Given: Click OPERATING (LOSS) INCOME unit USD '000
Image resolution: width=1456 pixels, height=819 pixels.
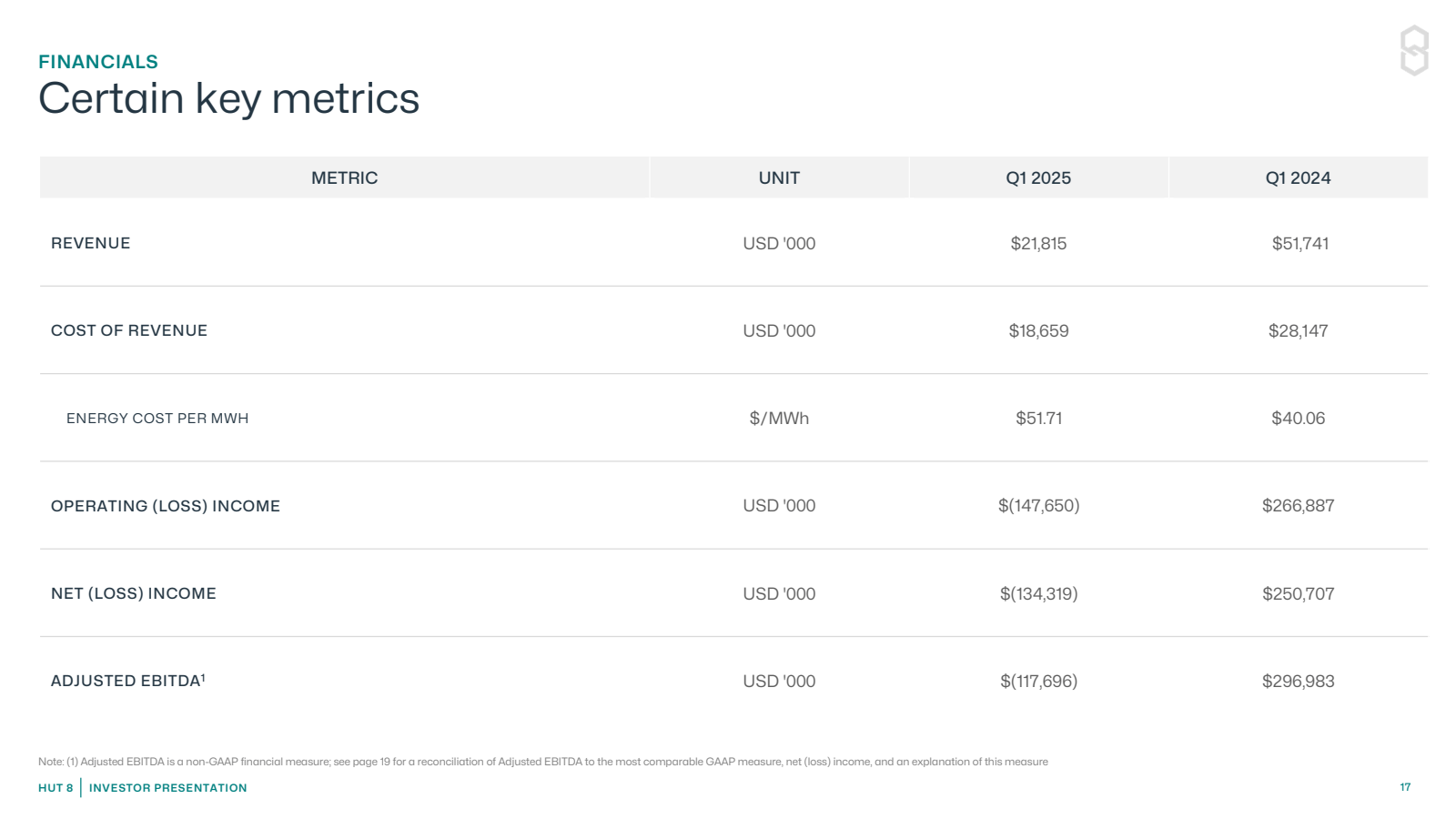Looking at the screenshot, I should click(x=779, y=505).
